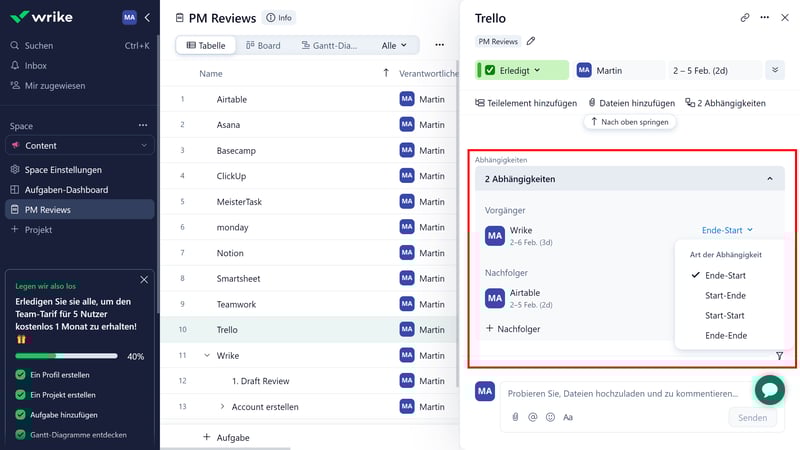Open the Aufgaben-Dashboard
Image resolution: width=800 pixels, height=450 pixels.
tap(66, 189)
